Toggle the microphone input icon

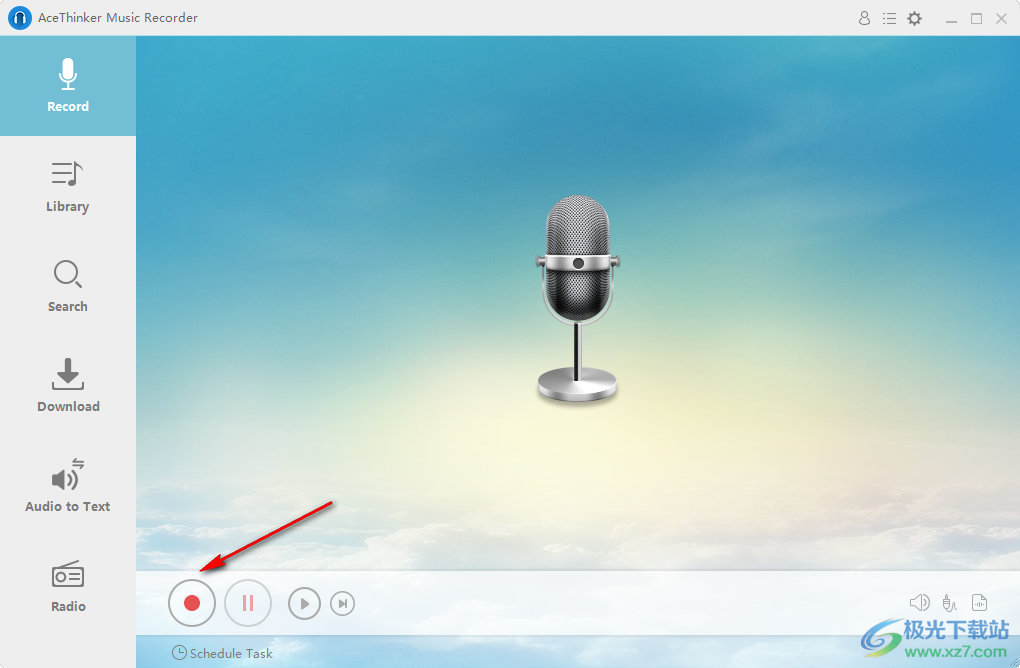(950, 602)
